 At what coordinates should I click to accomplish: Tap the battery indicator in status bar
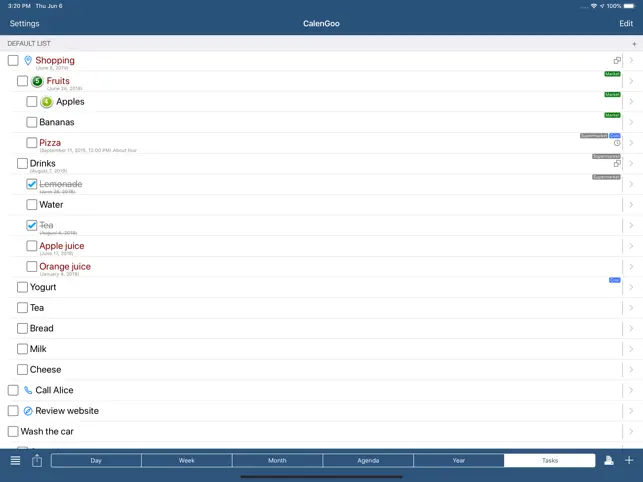(x=629, y=6)
